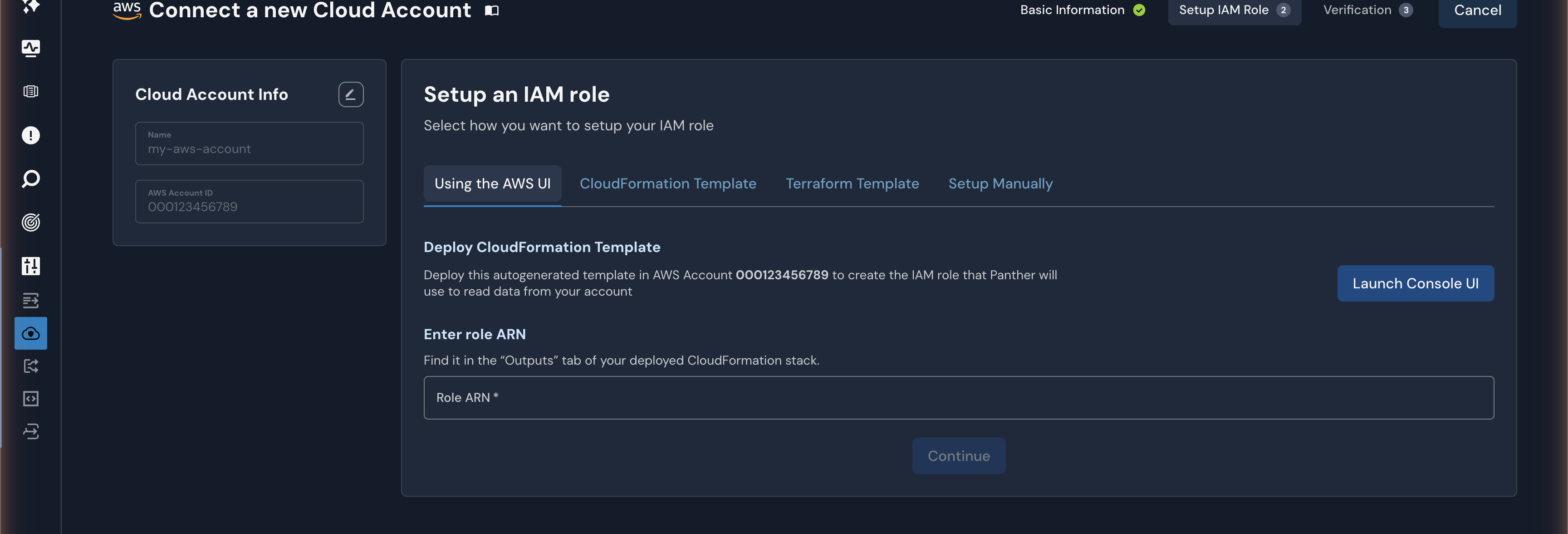Focus the Role ARN input field
Screen dimensions: 1568x534
[x=959, y=398]
